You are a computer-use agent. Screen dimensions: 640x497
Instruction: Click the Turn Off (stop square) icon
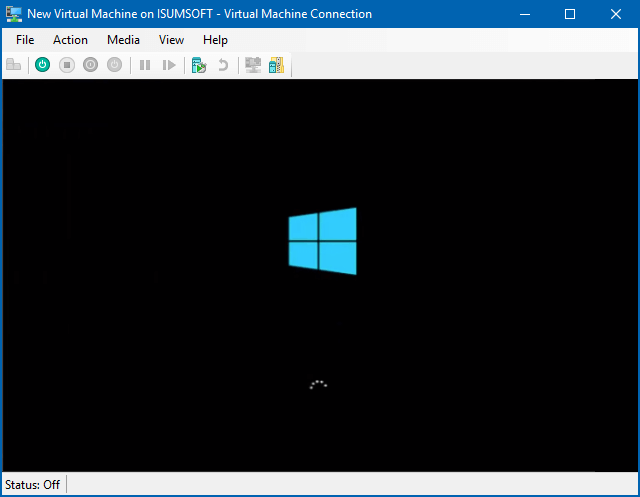point(67,65)
